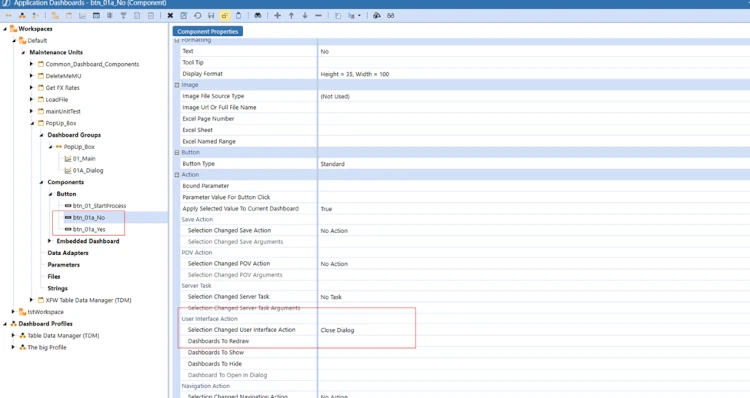Collapse the Workspaces root node
750x398 pixels.
tap(5, 29)
